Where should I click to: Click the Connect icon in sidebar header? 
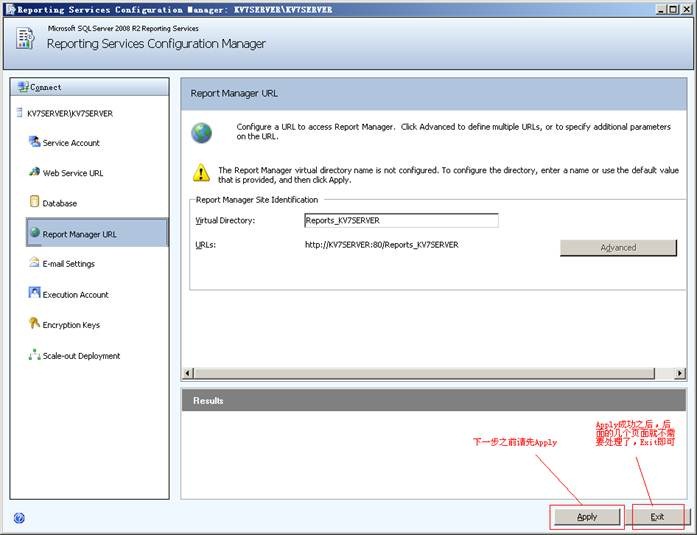pos(23,87)
